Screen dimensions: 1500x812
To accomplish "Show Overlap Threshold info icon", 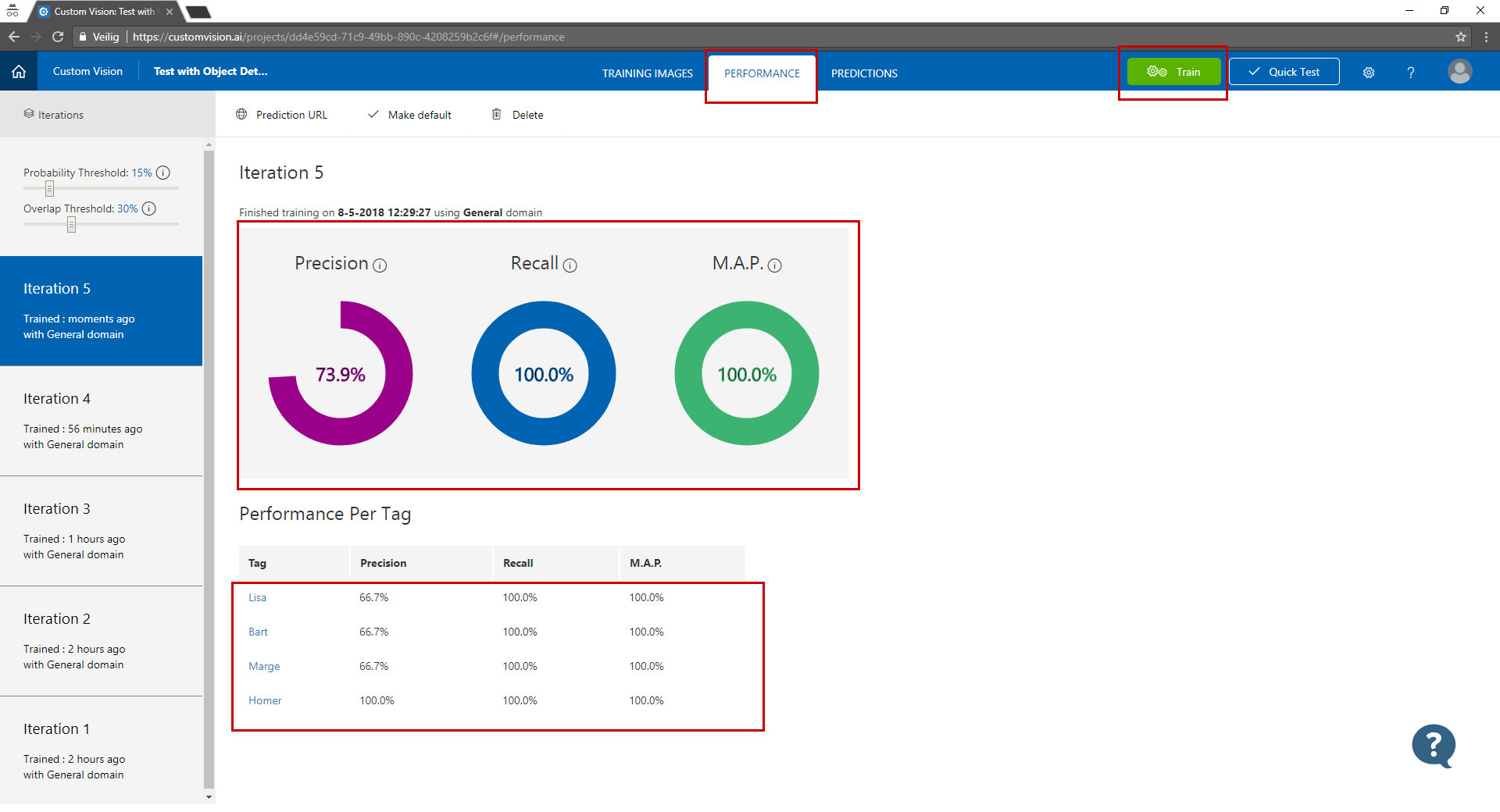I will tap(149, 208).
